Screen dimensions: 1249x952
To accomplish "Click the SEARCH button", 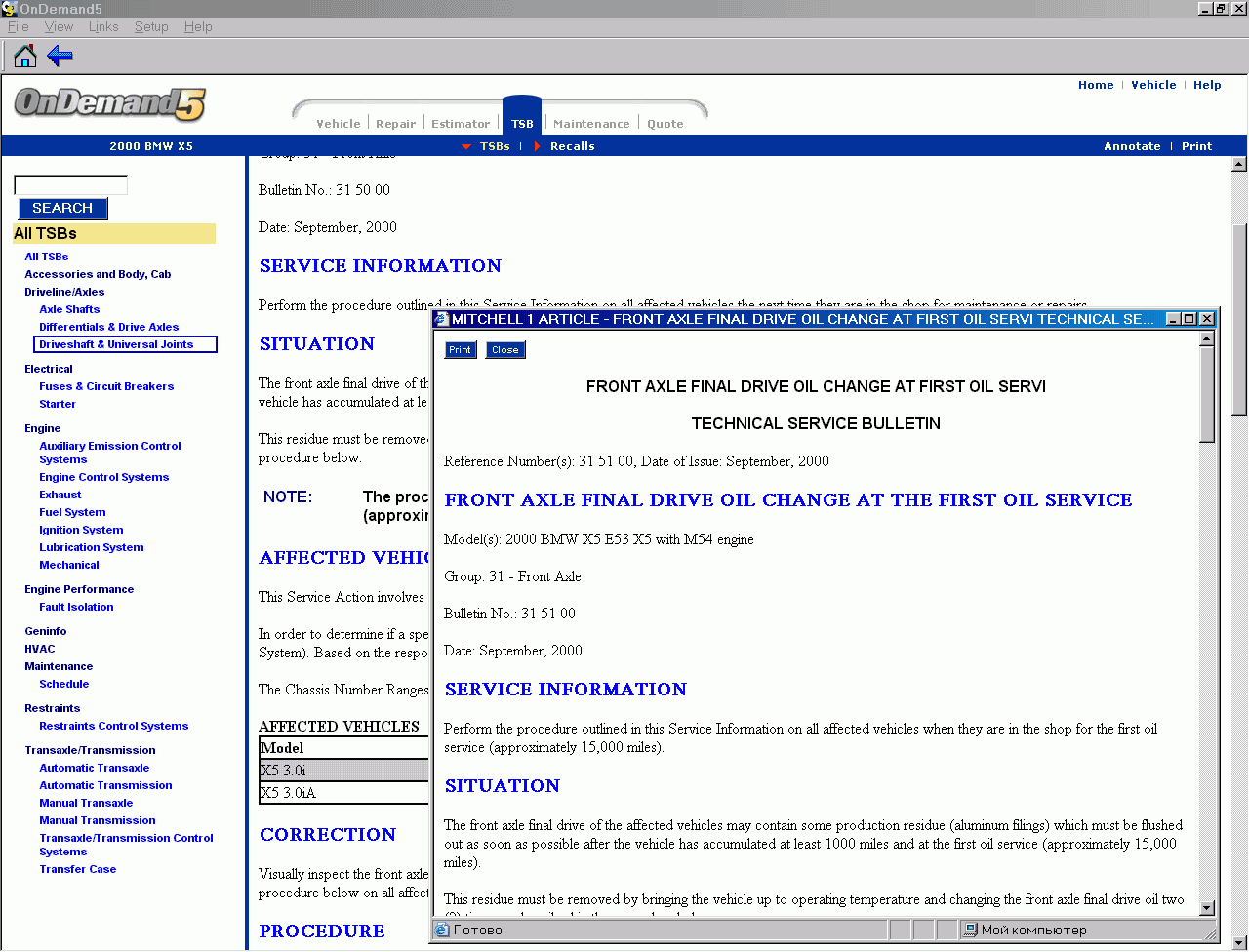I will (63, 209).
